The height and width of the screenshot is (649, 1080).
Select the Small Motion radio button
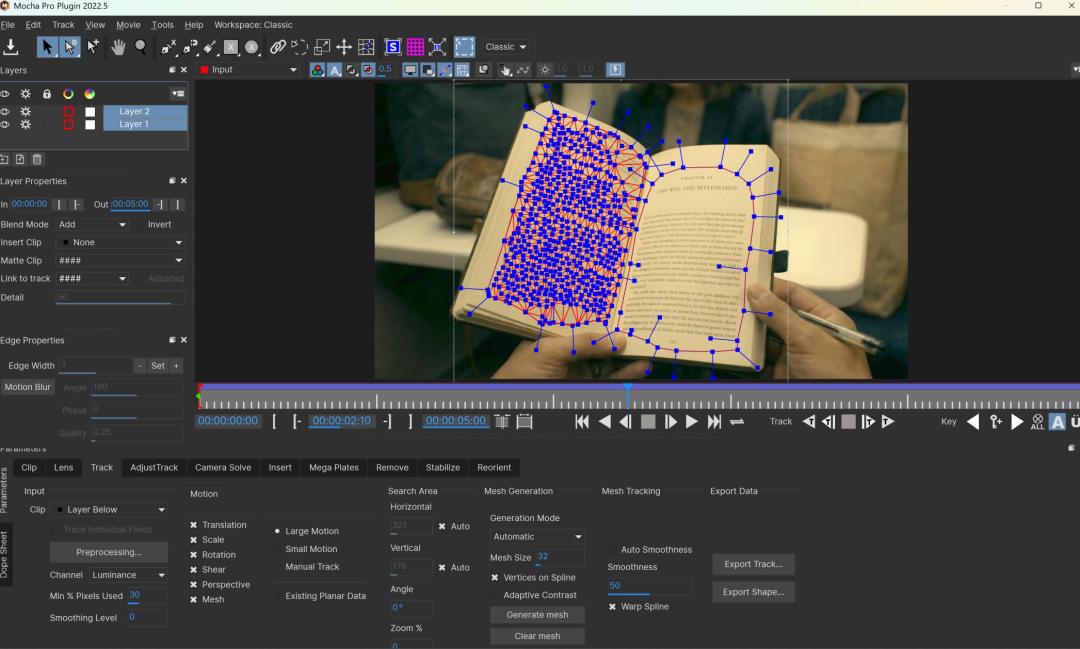point(277,549)
